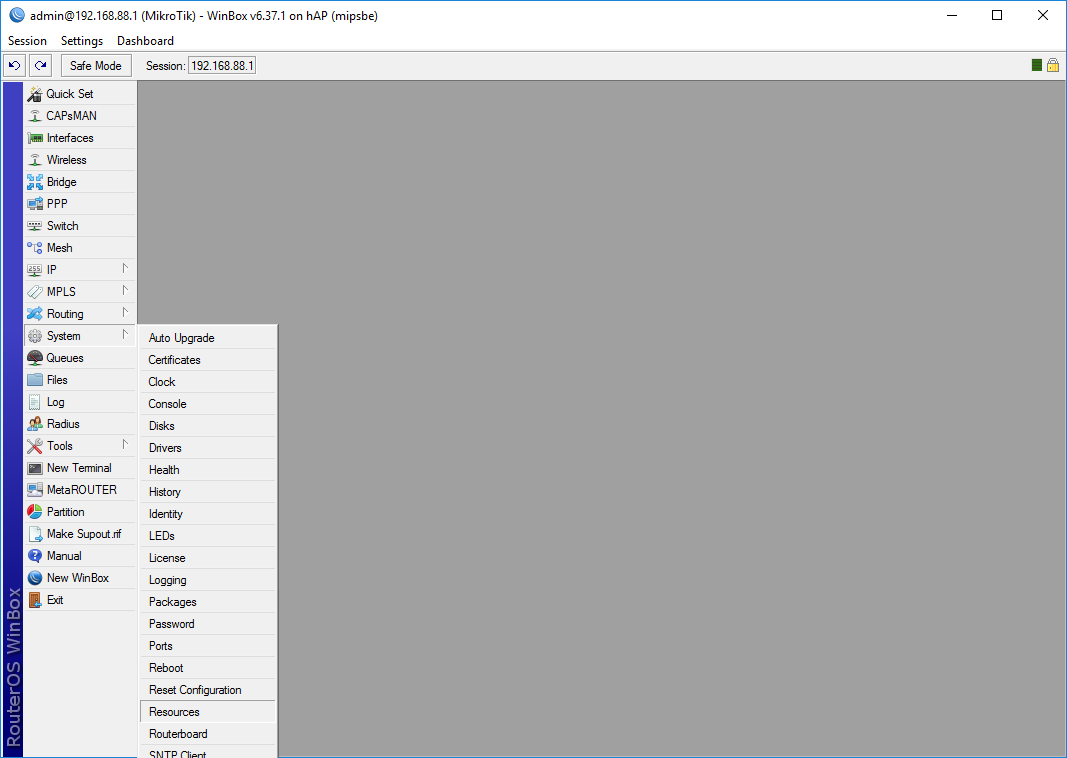Open Health from System submenu

pos(208,470)
